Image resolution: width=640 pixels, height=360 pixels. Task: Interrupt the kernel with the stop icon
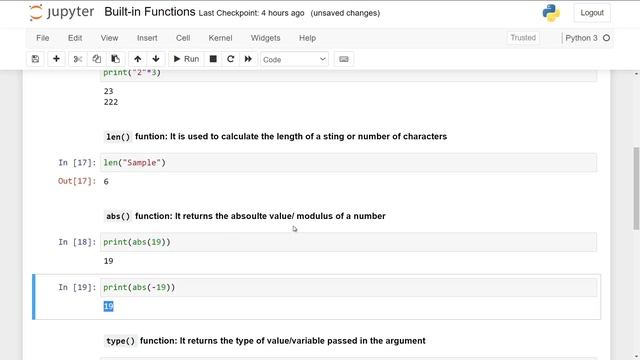click(x=213, y=59)
